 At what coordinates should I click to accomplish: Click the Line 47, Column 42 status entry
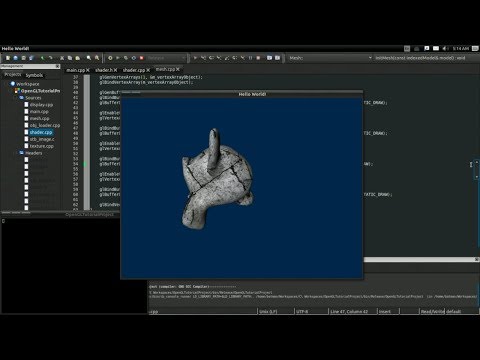pos(349,312)
